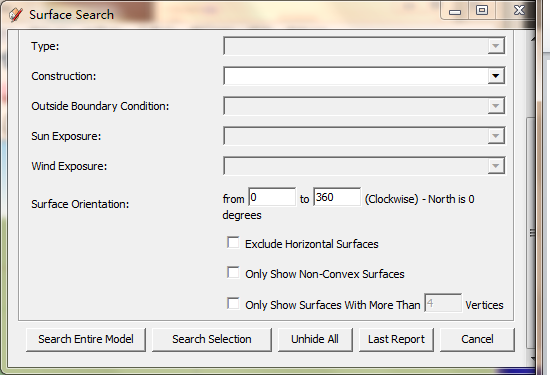
Task: Enable Only Show Non-Convex Surfaces checkbox
Action: pyautogui.click(x=233, y=273)
